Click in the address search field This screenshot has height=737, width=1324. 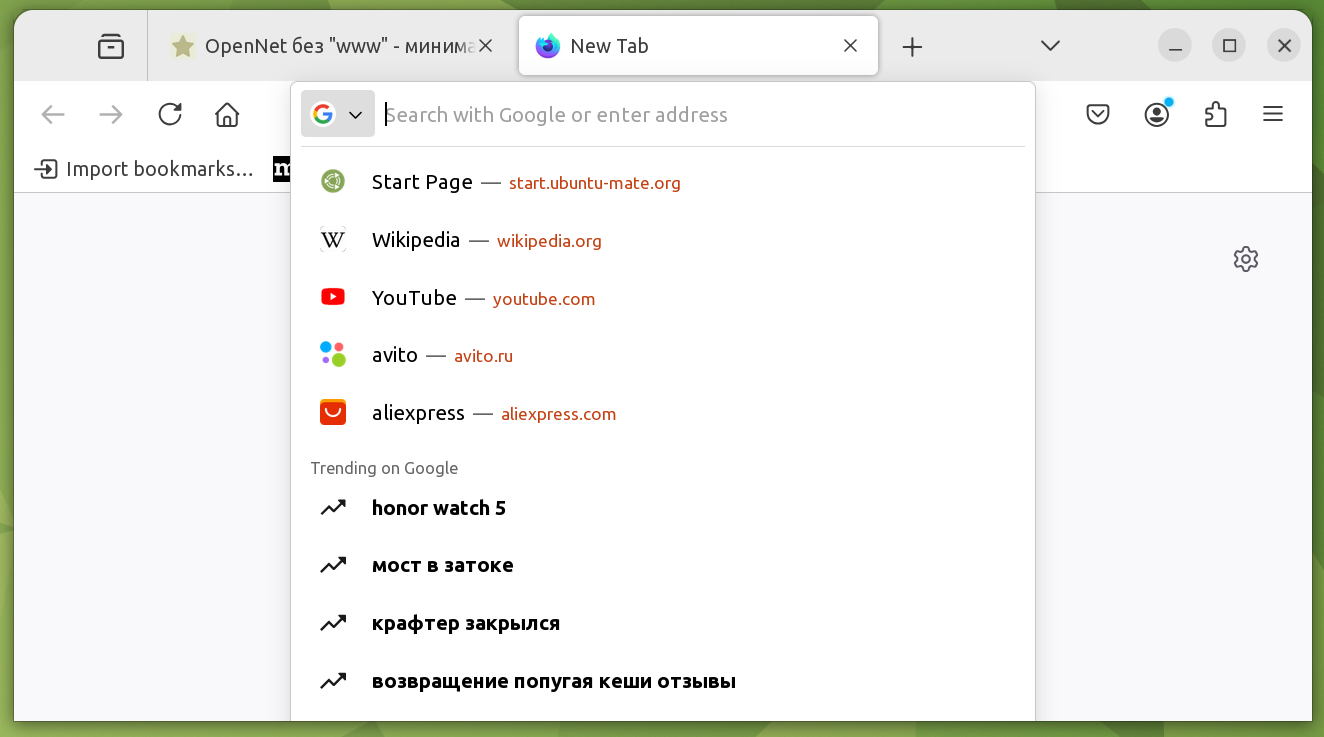pyautogui.click(x=700, y=115)
